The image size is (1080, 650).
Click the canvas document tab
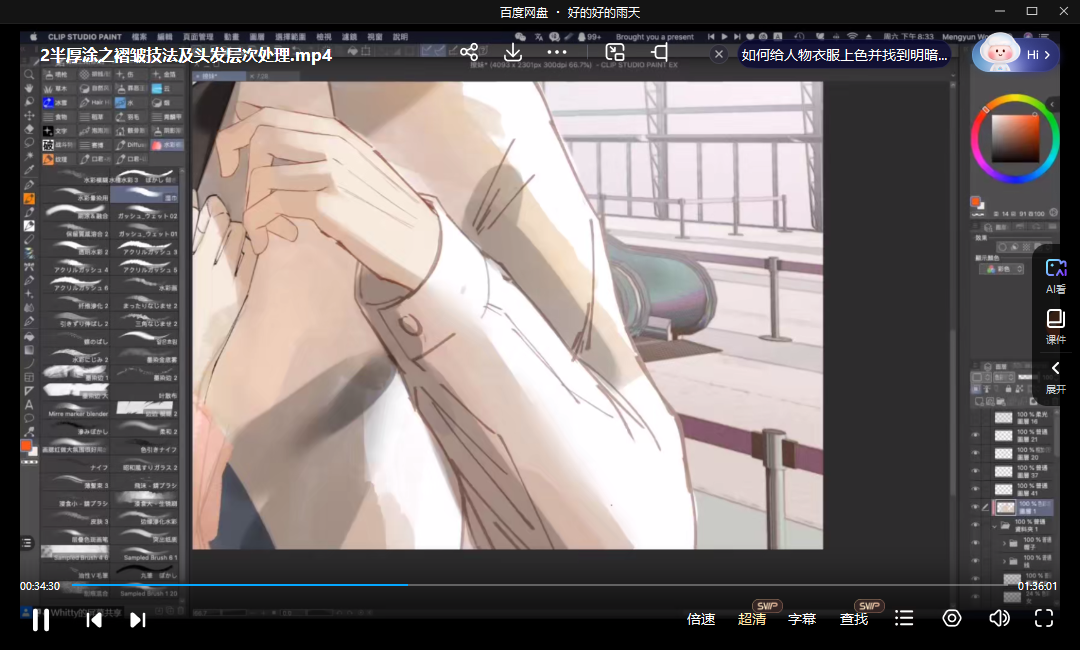point(220,76)
